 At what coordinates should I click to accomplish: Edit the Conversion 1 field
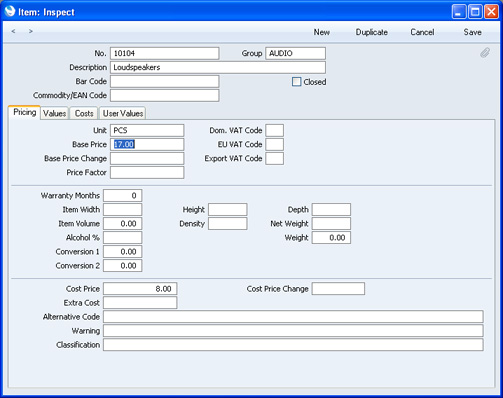pos(123,251)
